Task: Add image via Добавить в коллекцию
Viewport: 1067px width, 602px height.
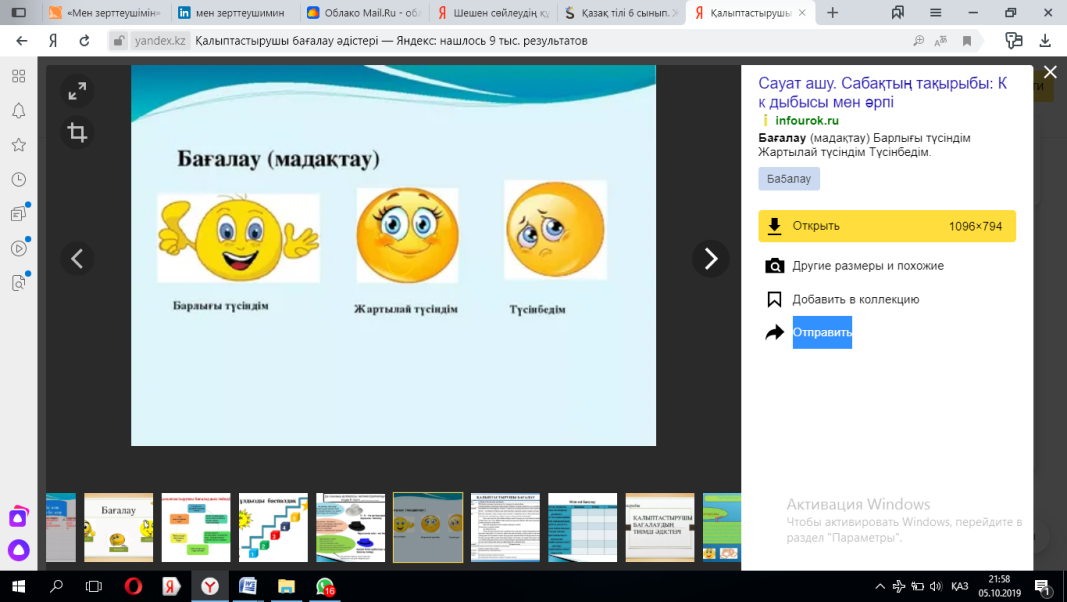Action: [x=855, y=299]
